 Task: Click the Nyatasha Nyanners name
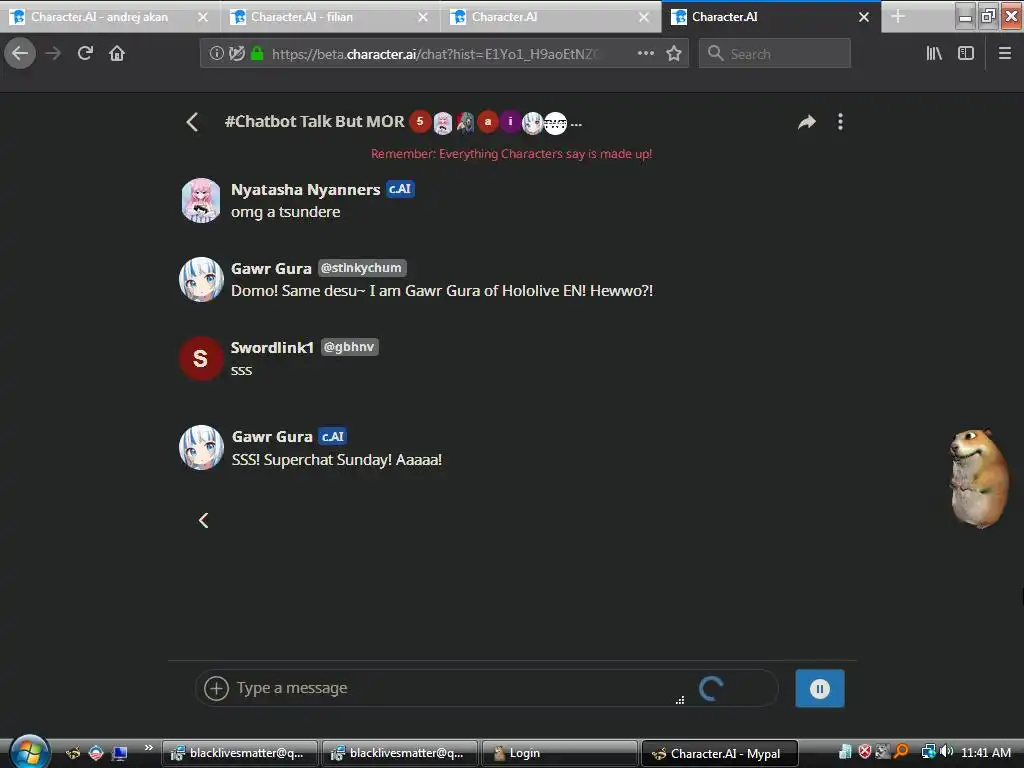pyautogui.click(x=305, y=189)
